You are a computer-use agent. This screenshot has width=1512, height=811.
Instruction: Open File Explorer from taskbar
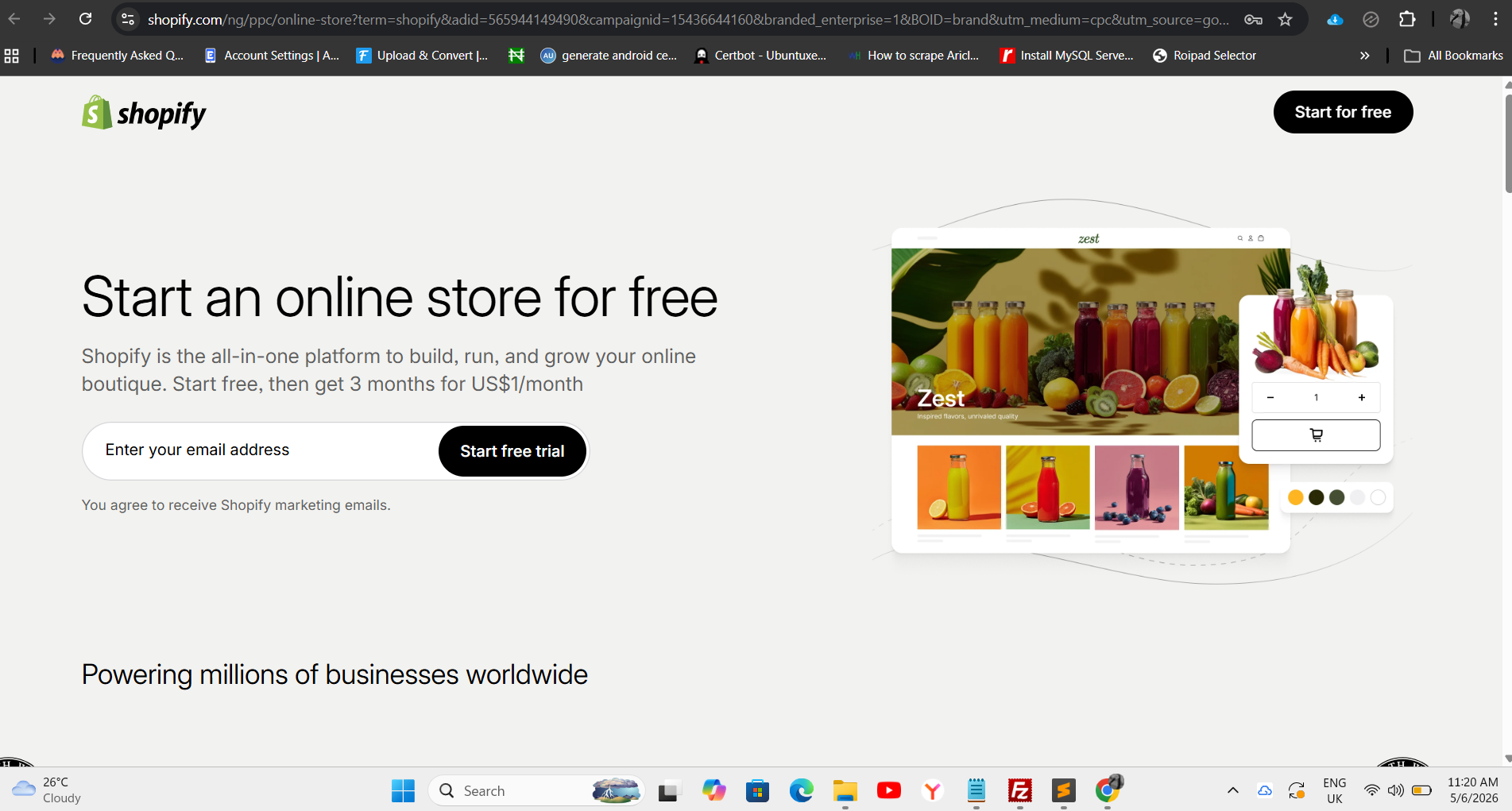[x=845, y=790]
